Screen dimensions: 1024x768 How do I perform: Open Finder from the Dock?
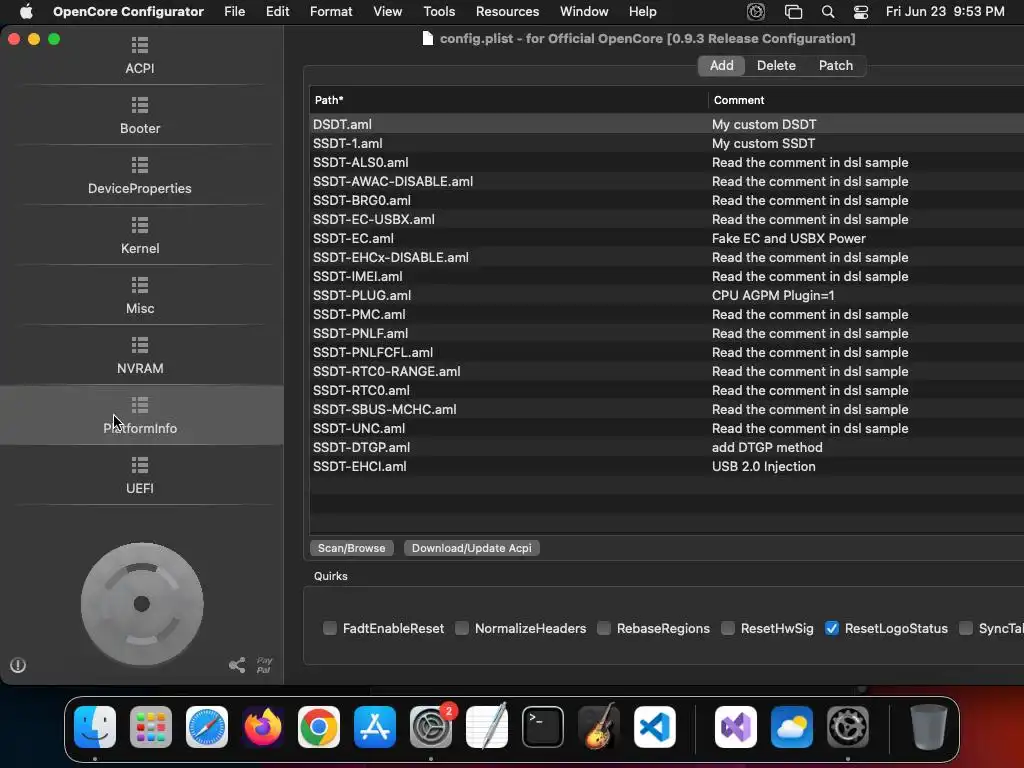click(x=95, y=727)
